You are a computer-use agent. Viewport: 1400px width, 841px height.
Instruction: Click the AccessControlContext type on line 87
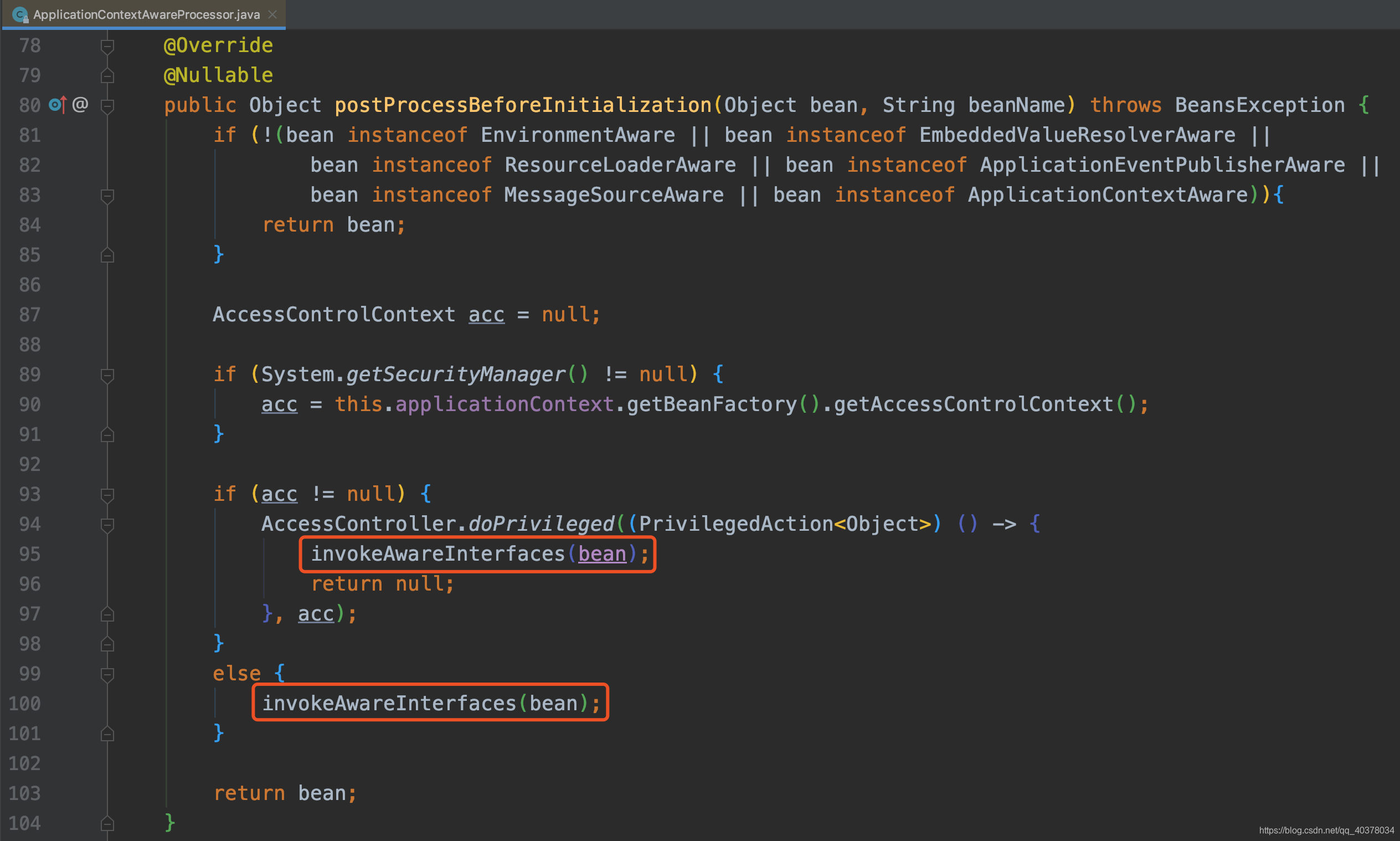(334, 315)
